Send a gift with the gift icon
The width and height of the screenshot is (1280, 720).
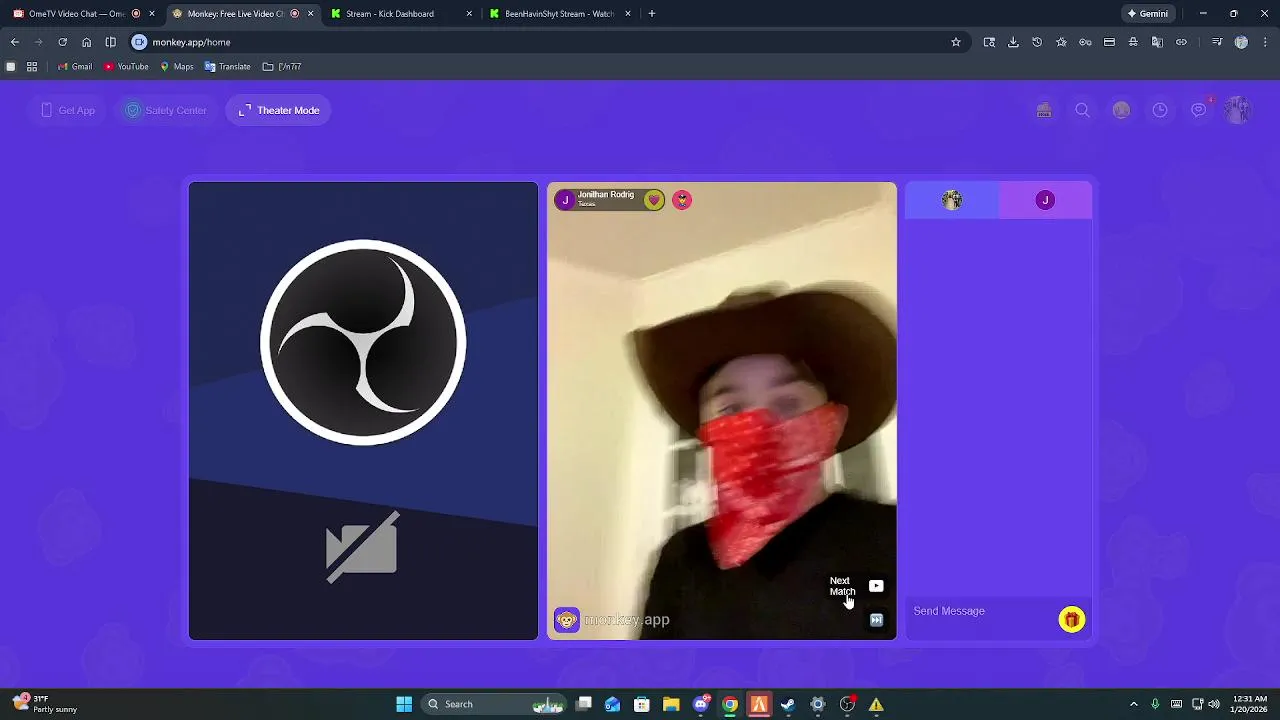pos(1071,620)
